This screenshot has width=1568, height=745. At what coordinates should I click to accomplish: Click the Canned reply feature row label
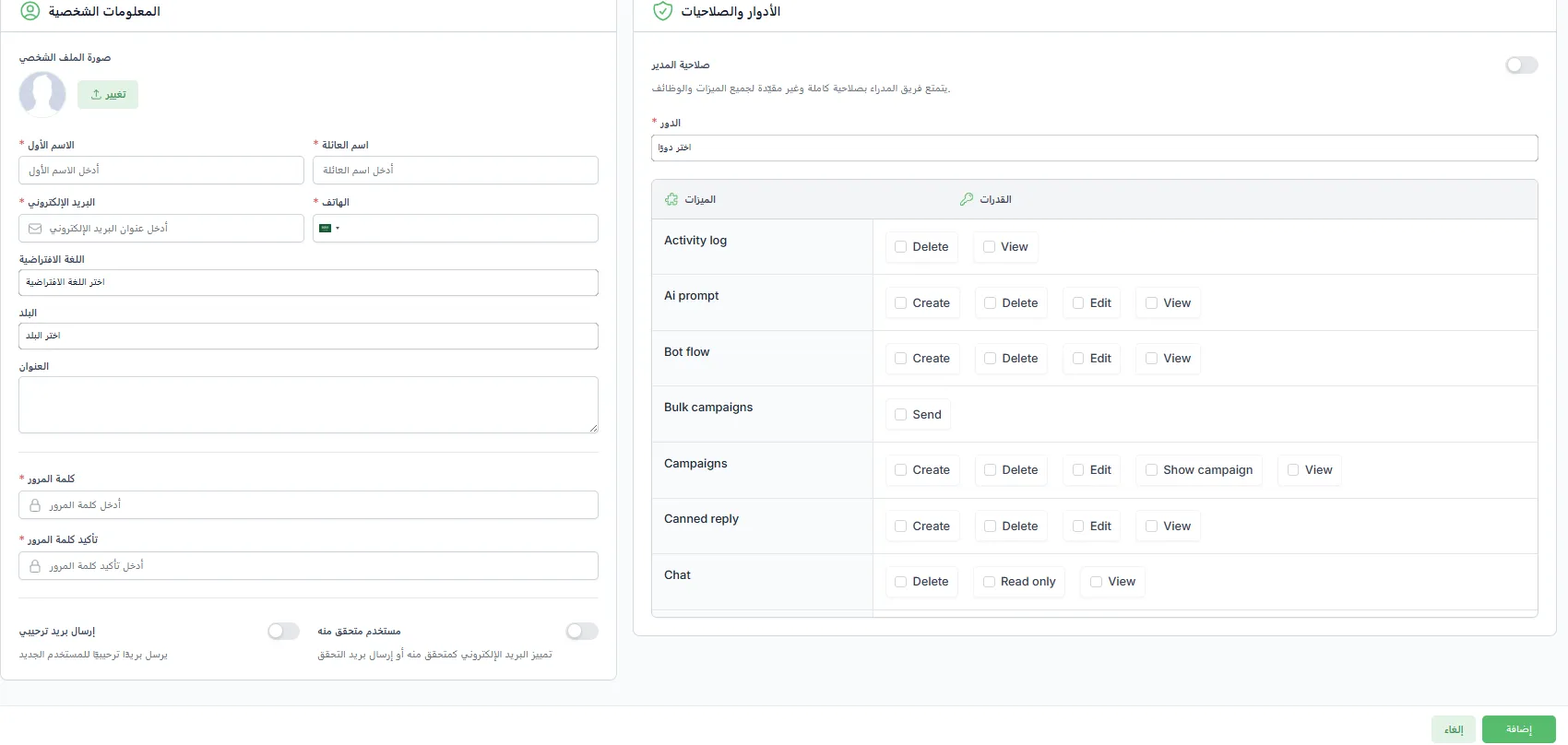click(x=701, y=519)
